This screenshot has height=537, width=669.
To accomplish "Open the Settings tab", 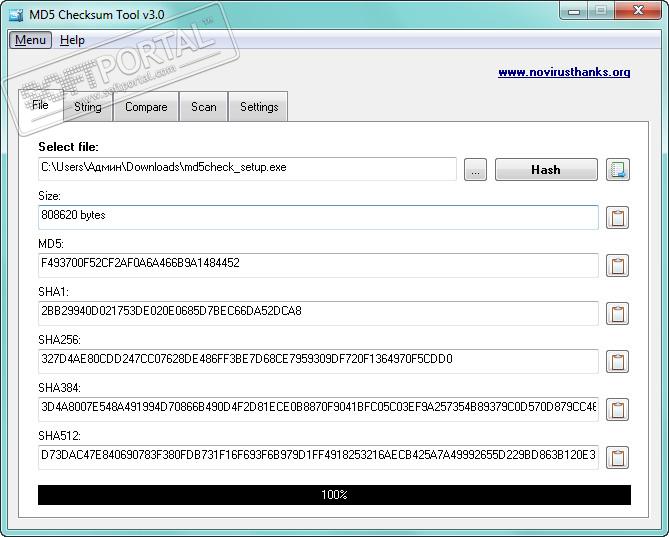I will point(259,107).
